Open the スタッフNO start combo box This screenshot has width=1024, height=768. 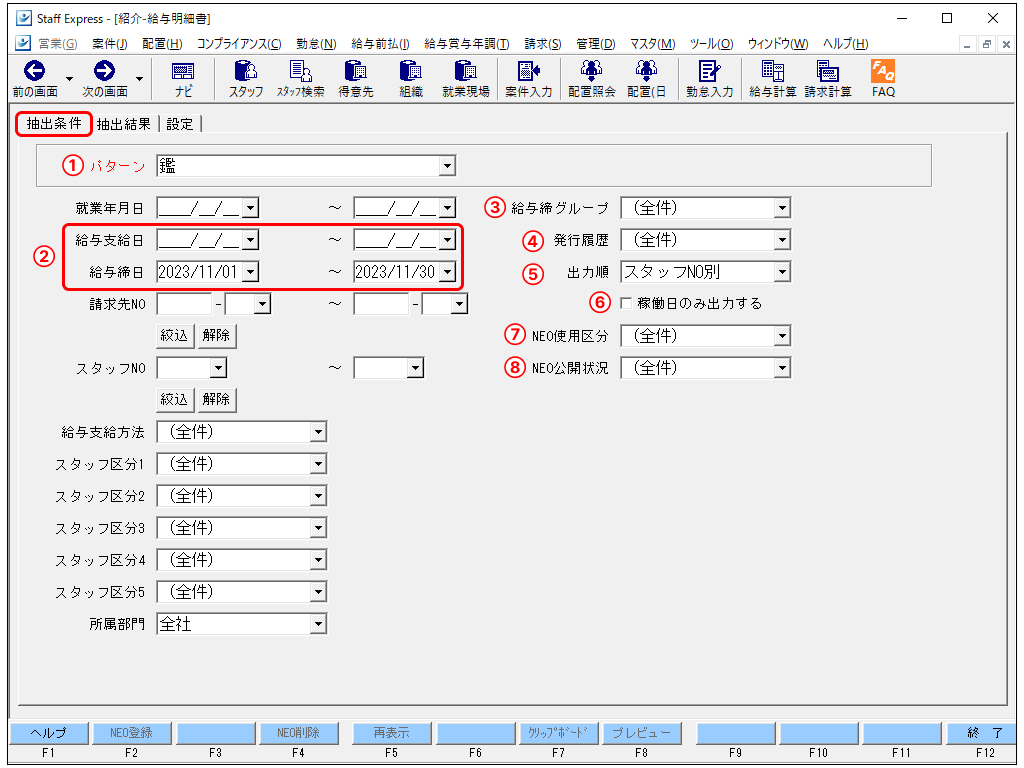[218, 368]
